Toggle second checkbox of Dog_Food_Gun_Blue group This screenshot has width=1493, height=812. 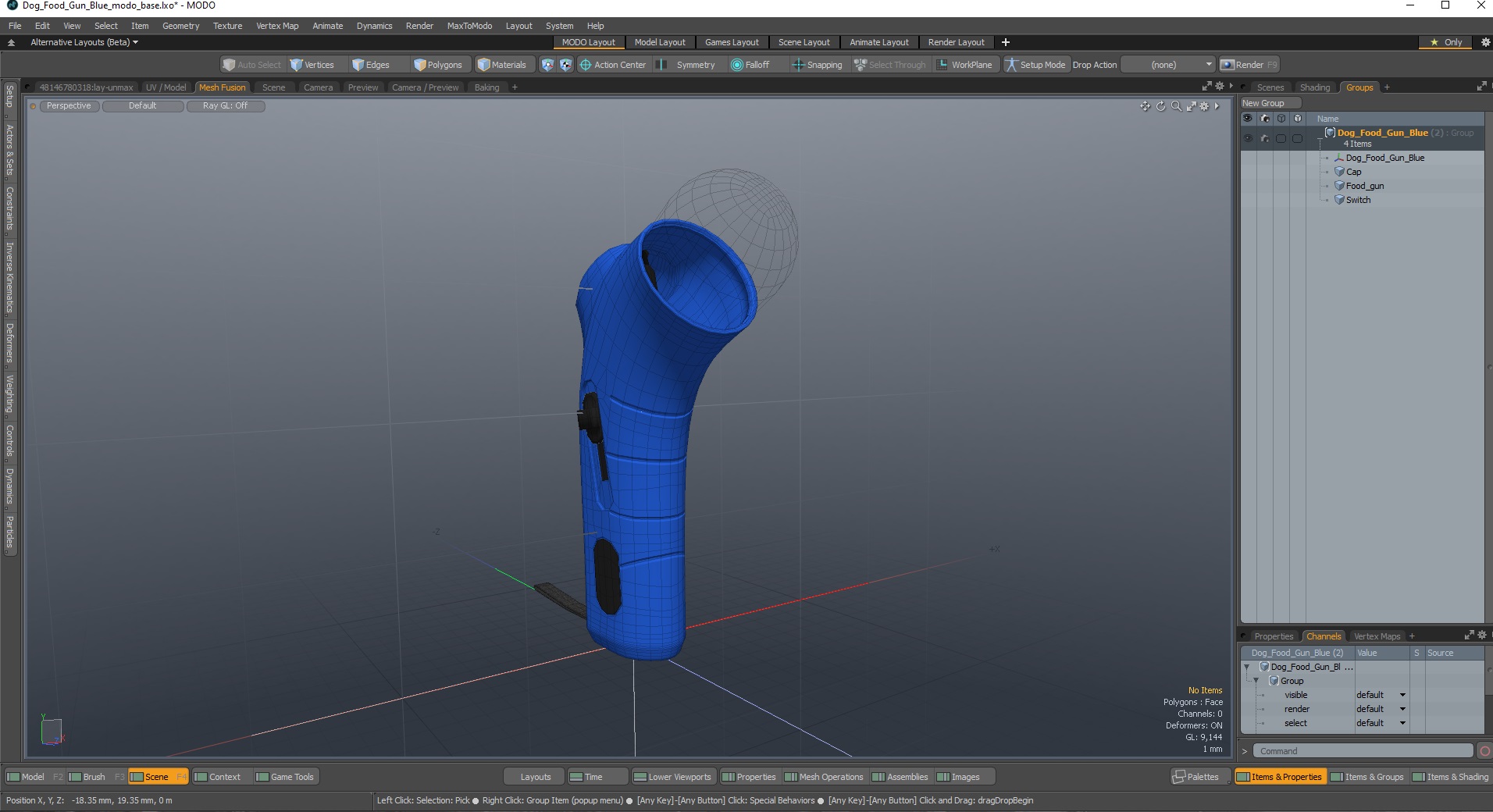point(1297,138)
